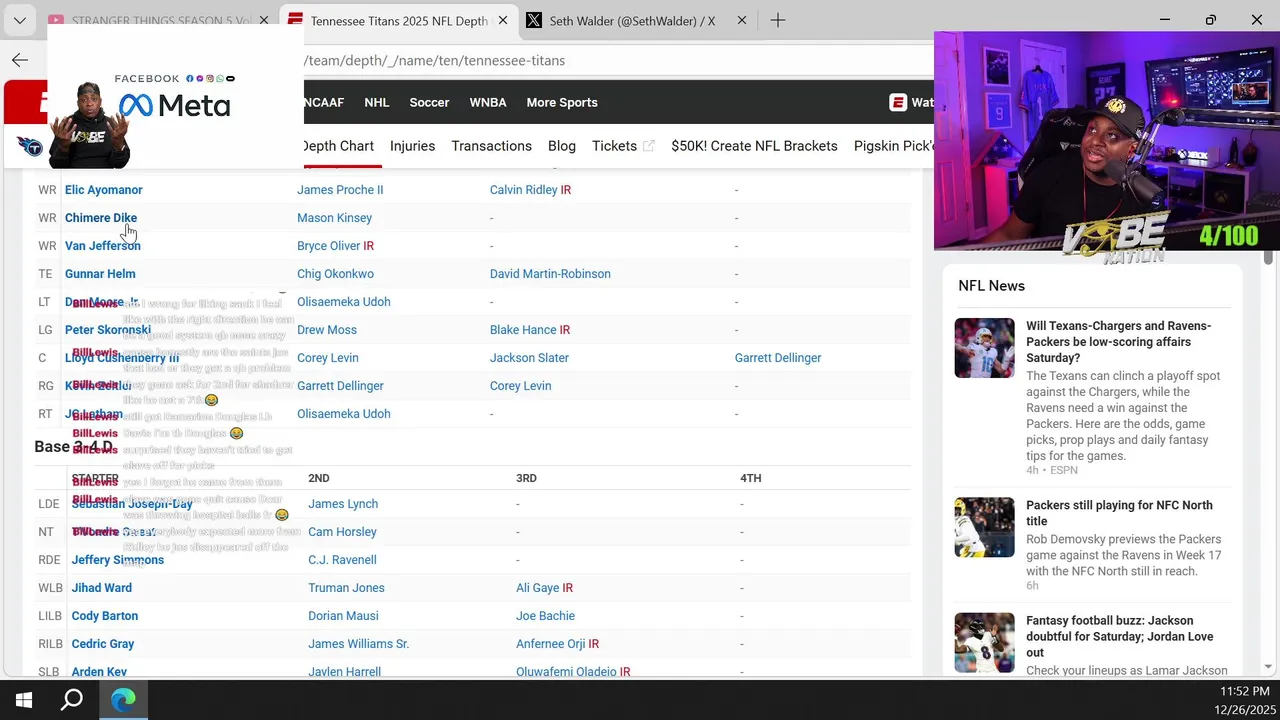
Task: Open the browser tab list chevron
Action: click(20, 20)
